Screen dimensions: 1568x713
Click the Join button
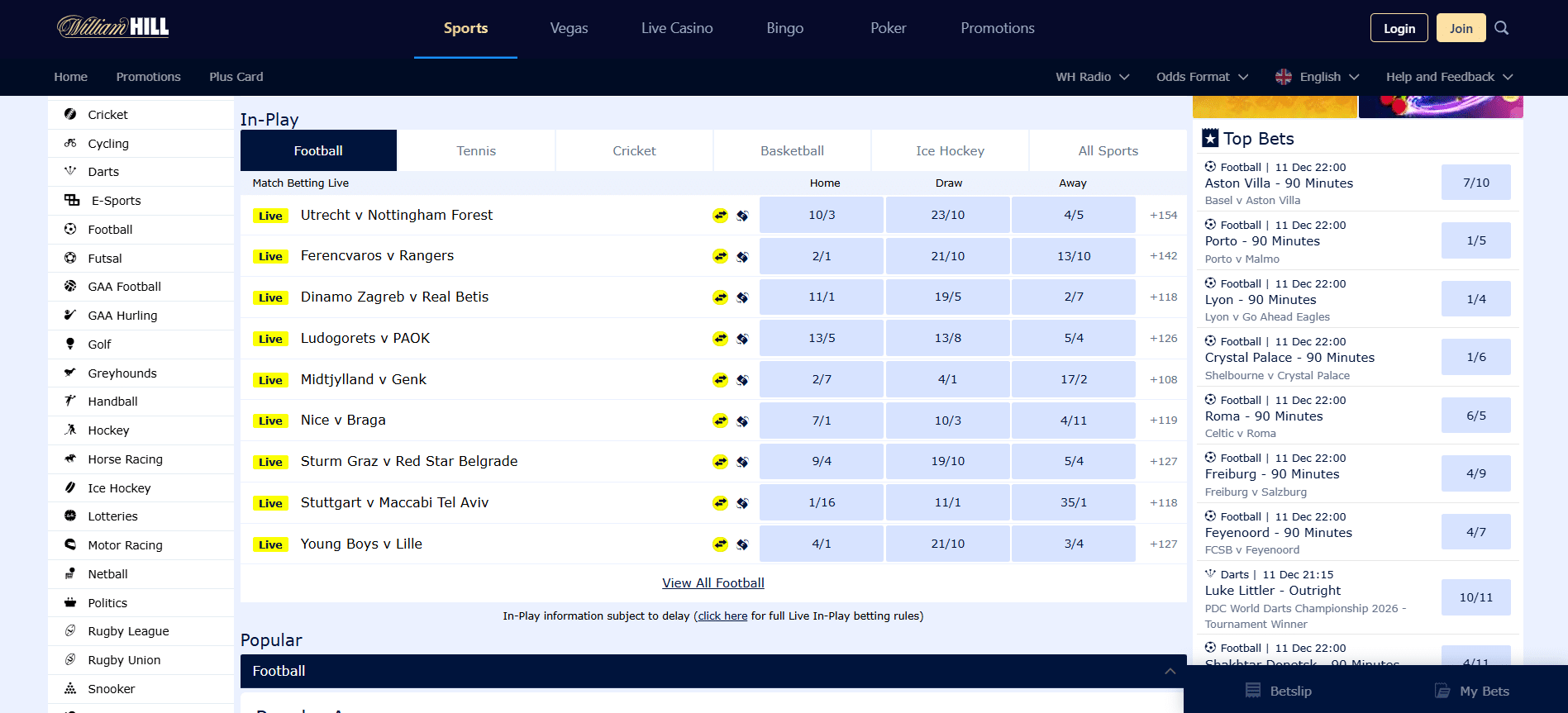(1461, 28)
